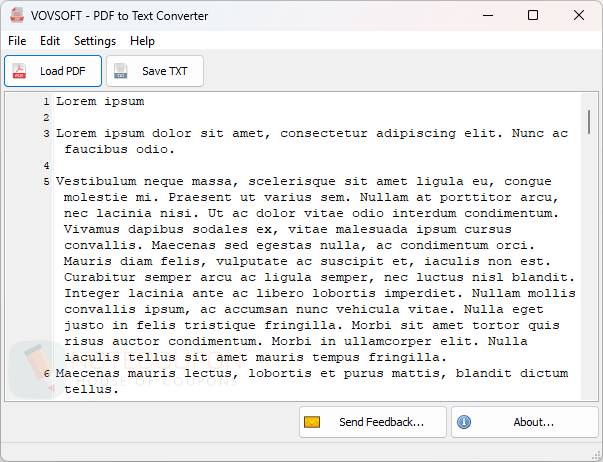Click the resize grip in status bar corner
This screenshot has height=462, width=603.
596,455
